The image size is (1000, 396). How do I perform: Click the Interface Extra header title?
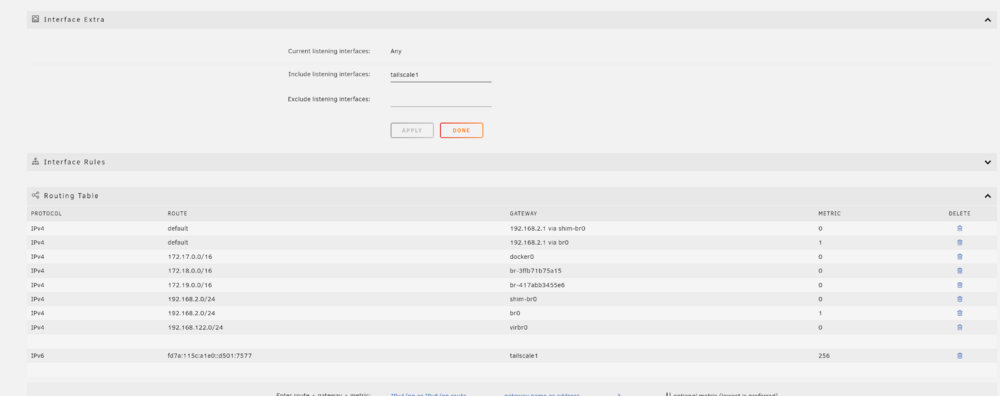point(74,20)
